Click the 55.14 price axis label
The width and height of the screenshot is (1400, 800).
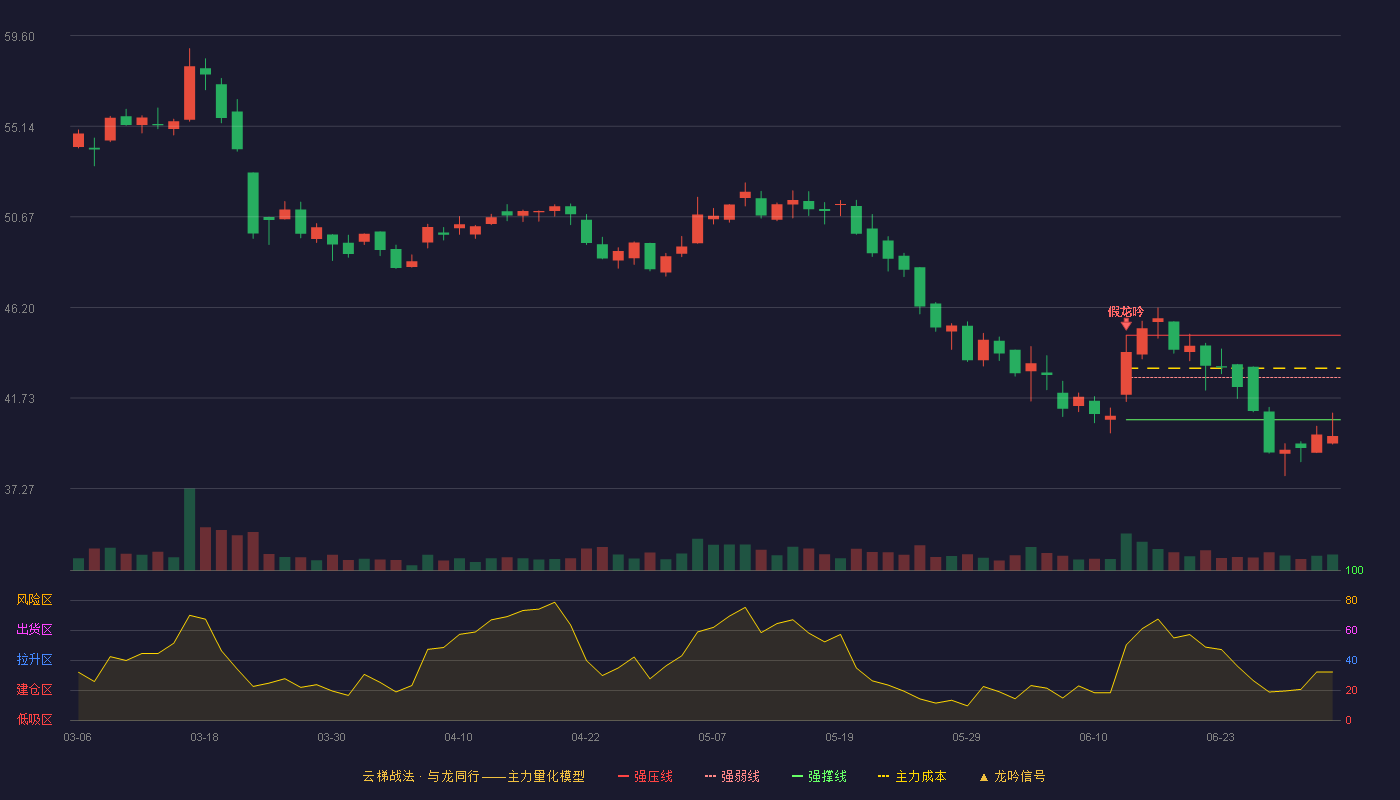[x=19, y=127]
